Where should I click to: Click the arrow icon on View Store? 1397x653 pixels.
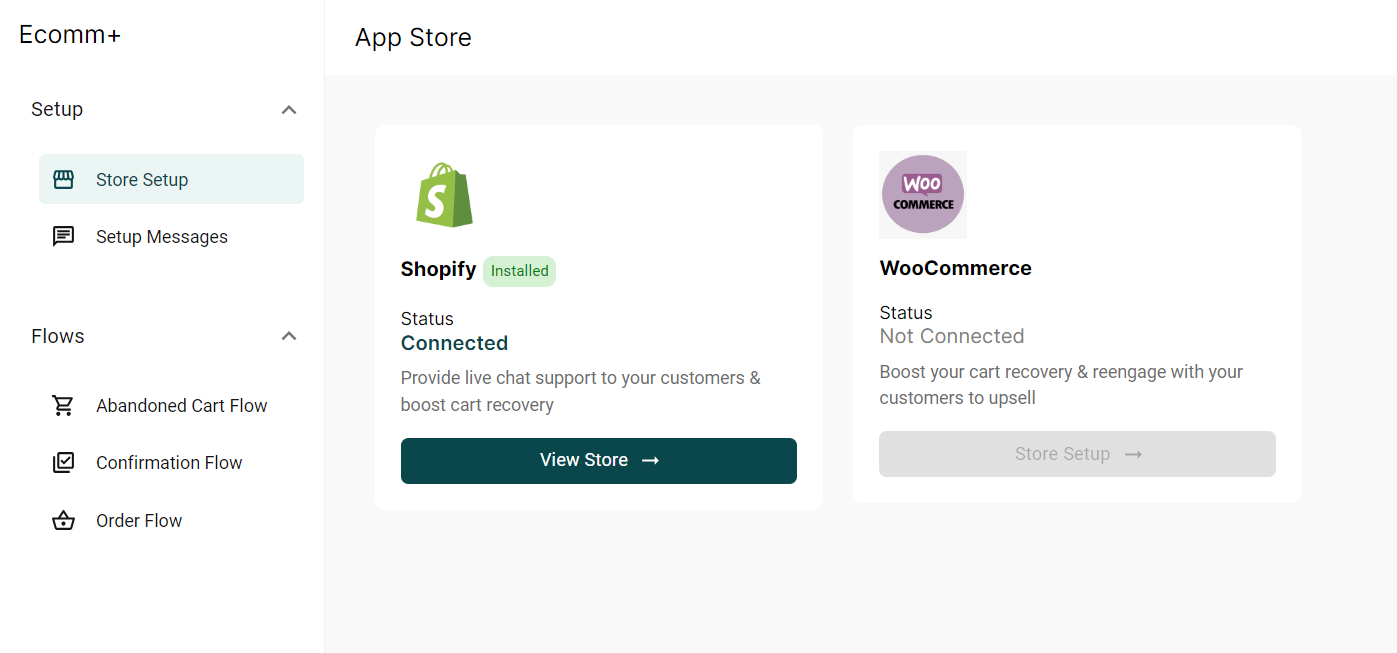coord(650,461)
